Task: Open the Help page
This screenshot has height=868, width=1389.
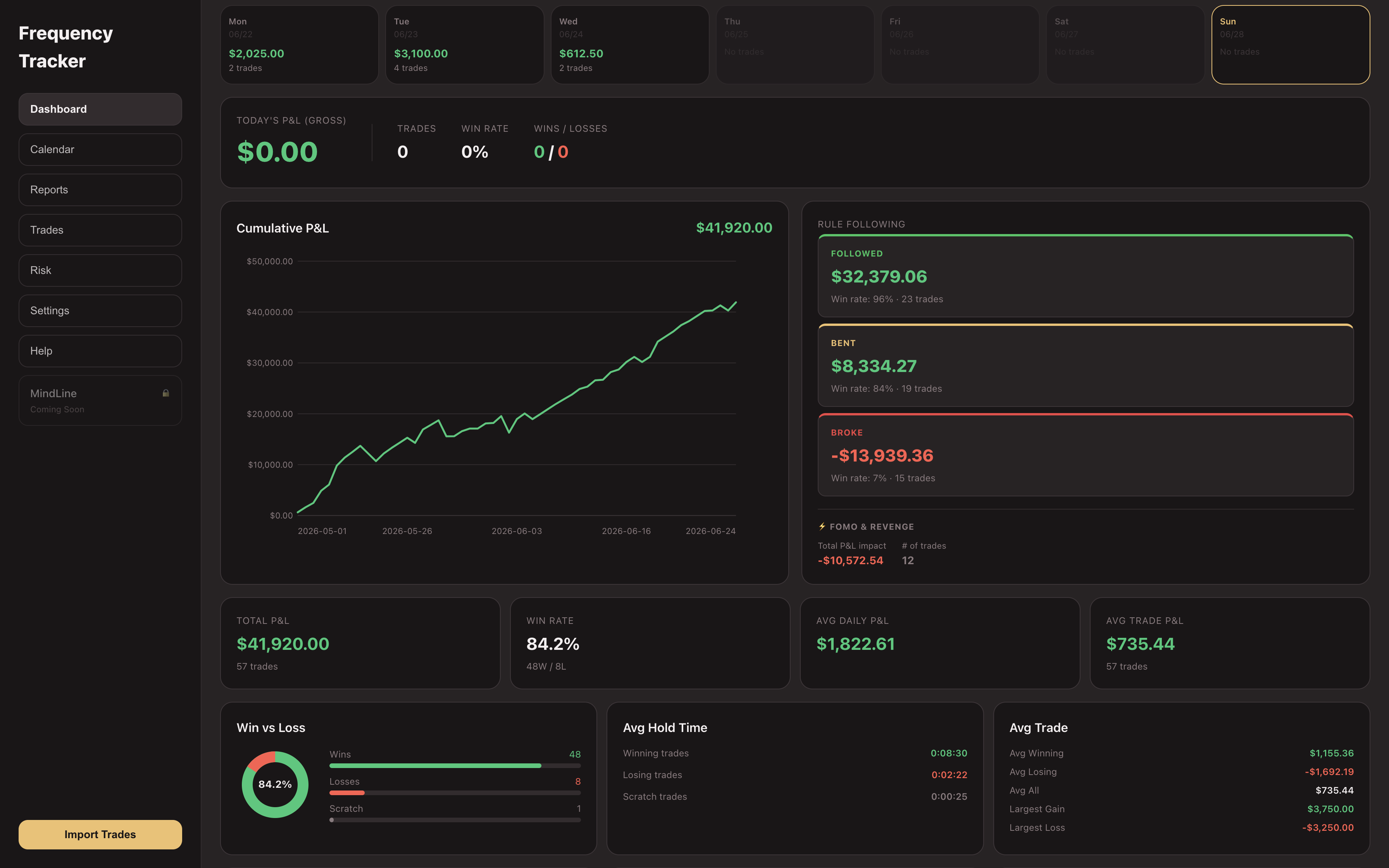Action: tap(100, 351)
